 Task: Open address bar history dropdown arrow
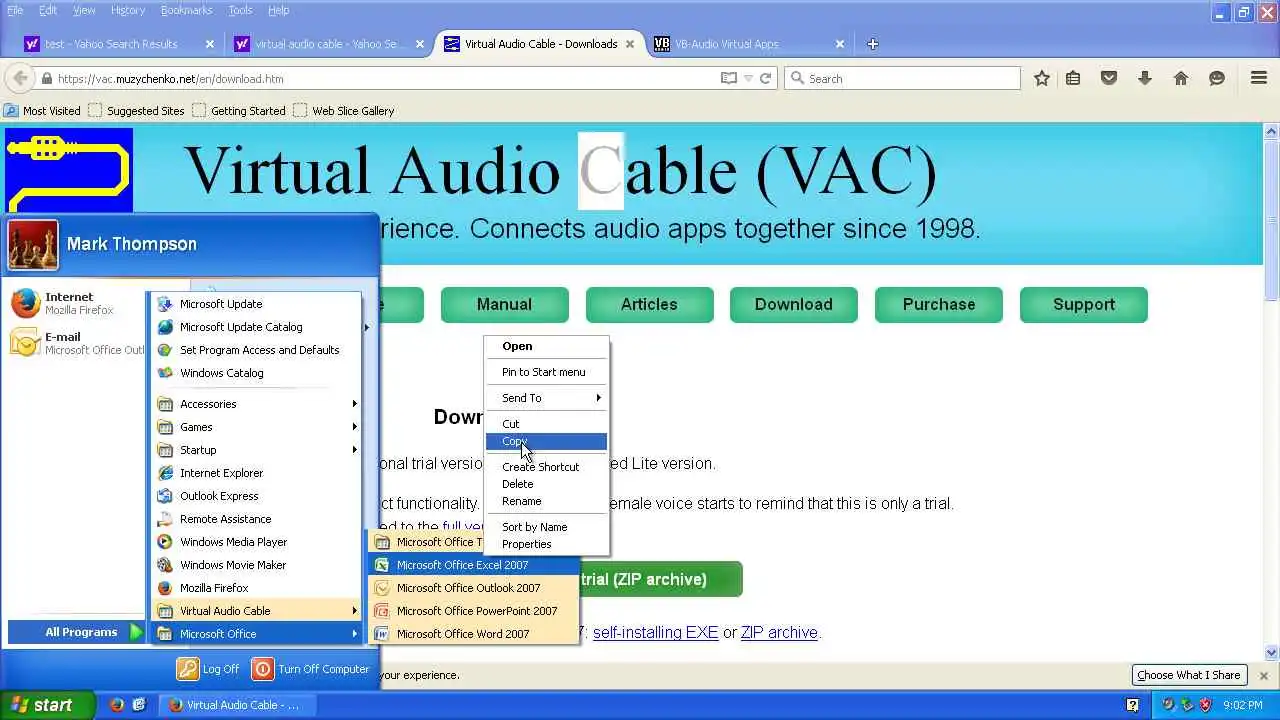point(748,78)
